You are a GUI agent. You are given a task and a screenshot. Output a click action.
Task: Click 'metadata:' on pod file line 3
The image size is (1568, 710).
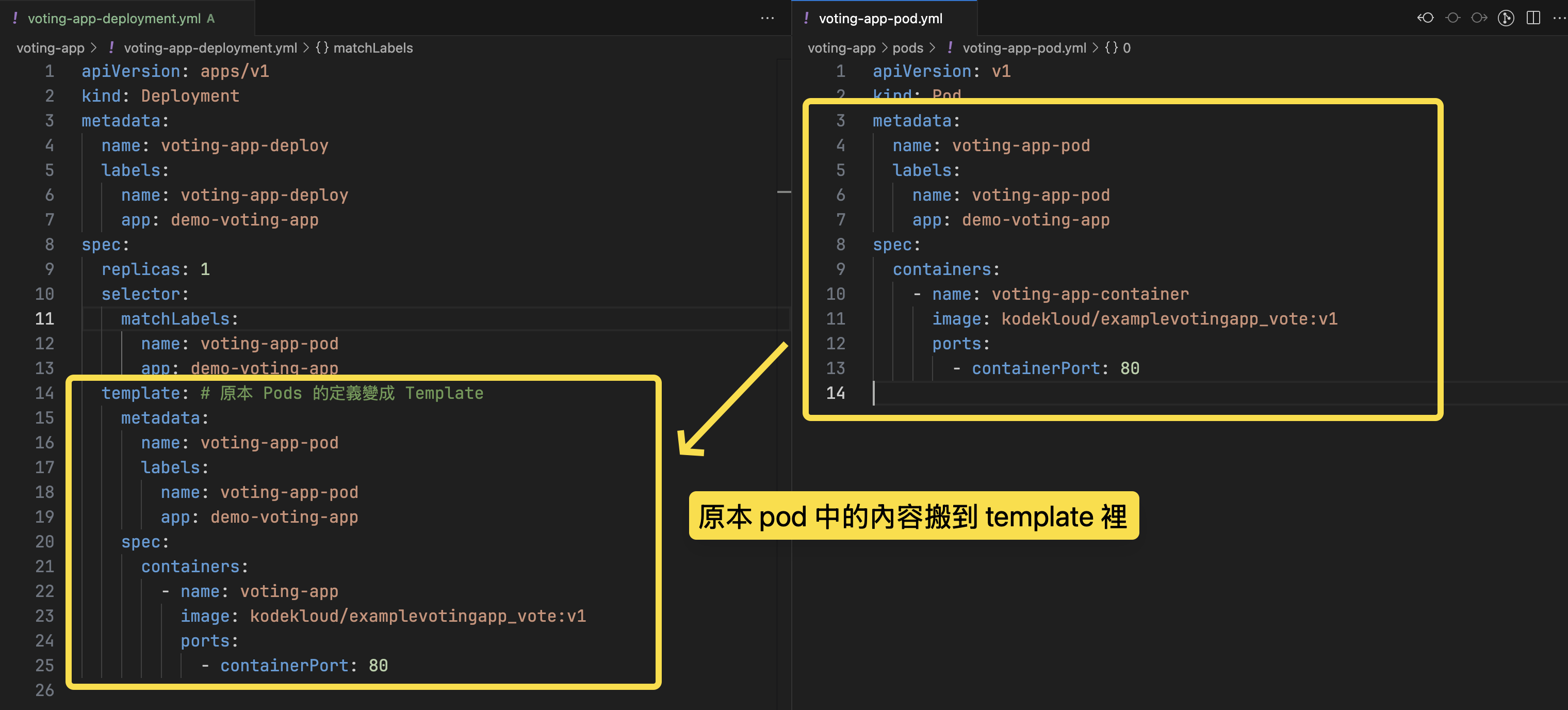(x=917, y=121)
